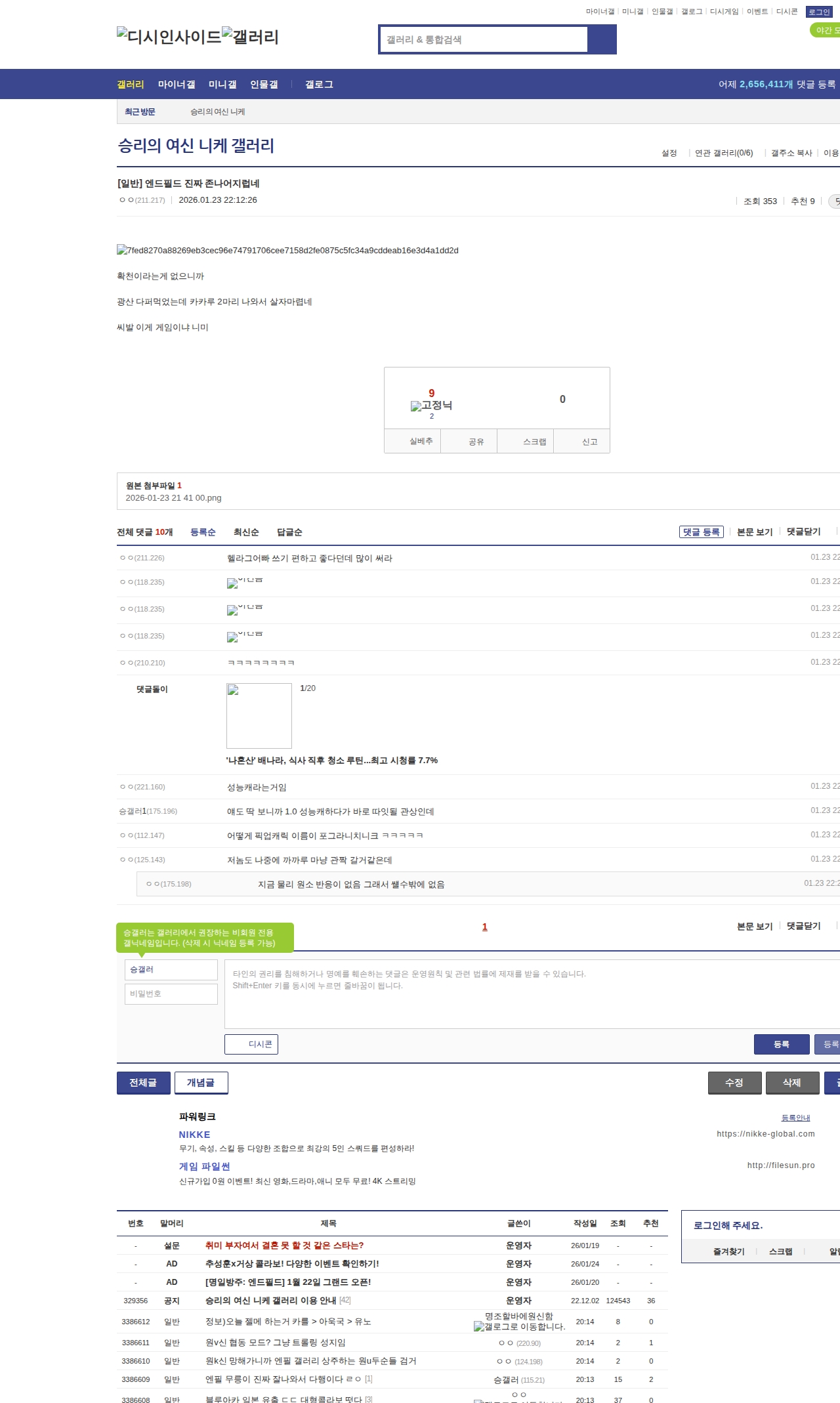Focus the 비밀번호 input field
The image size is (840, 1403).
point(171,994)
